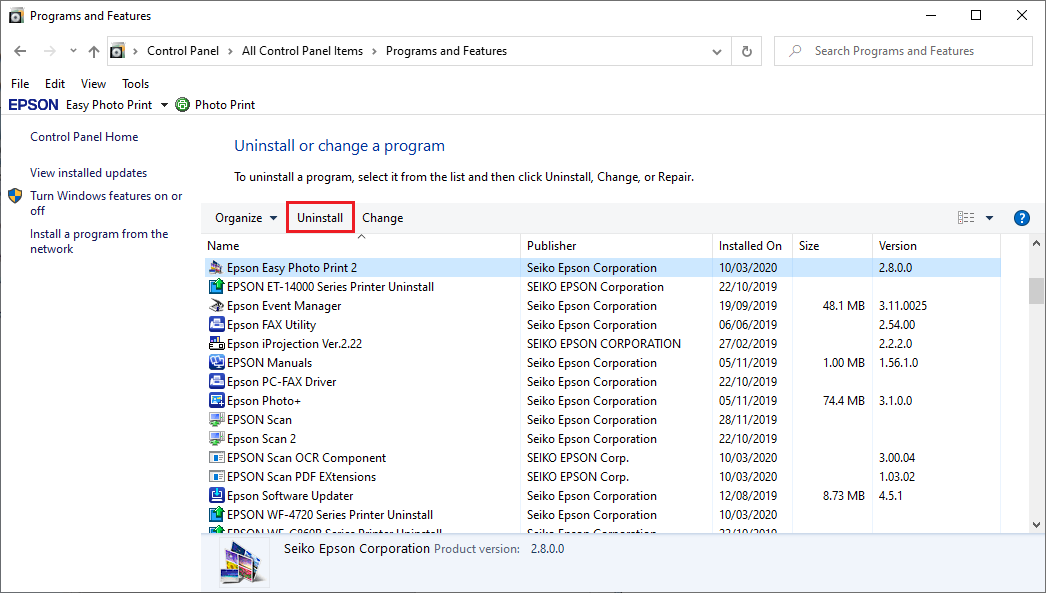Click the Epson PC-FAX Driver icon
The width and height of the screenshot is (1046, 593).
click(215, 382)
